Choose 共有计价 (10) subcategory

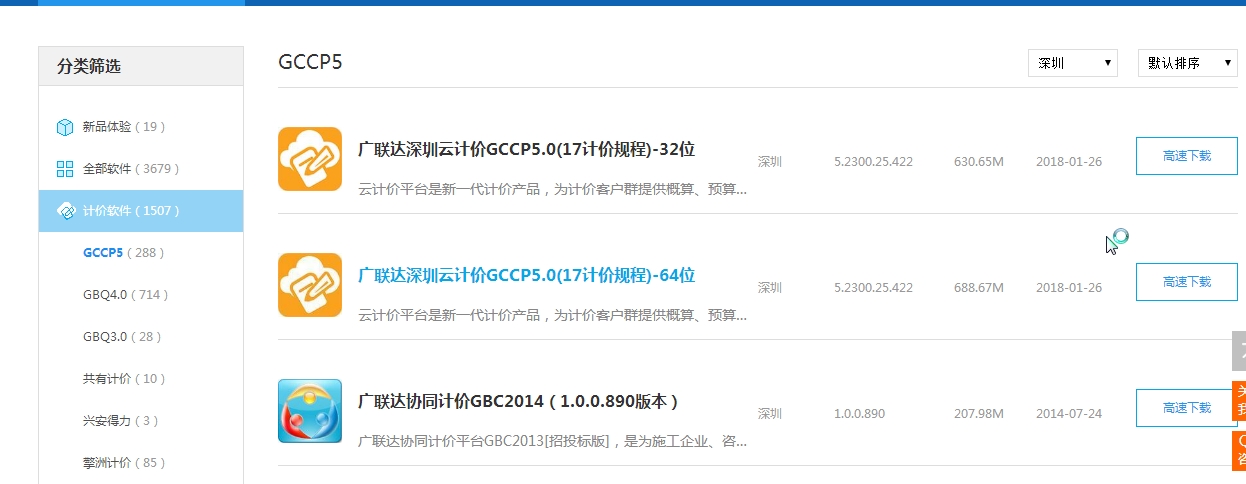(124, 379)
